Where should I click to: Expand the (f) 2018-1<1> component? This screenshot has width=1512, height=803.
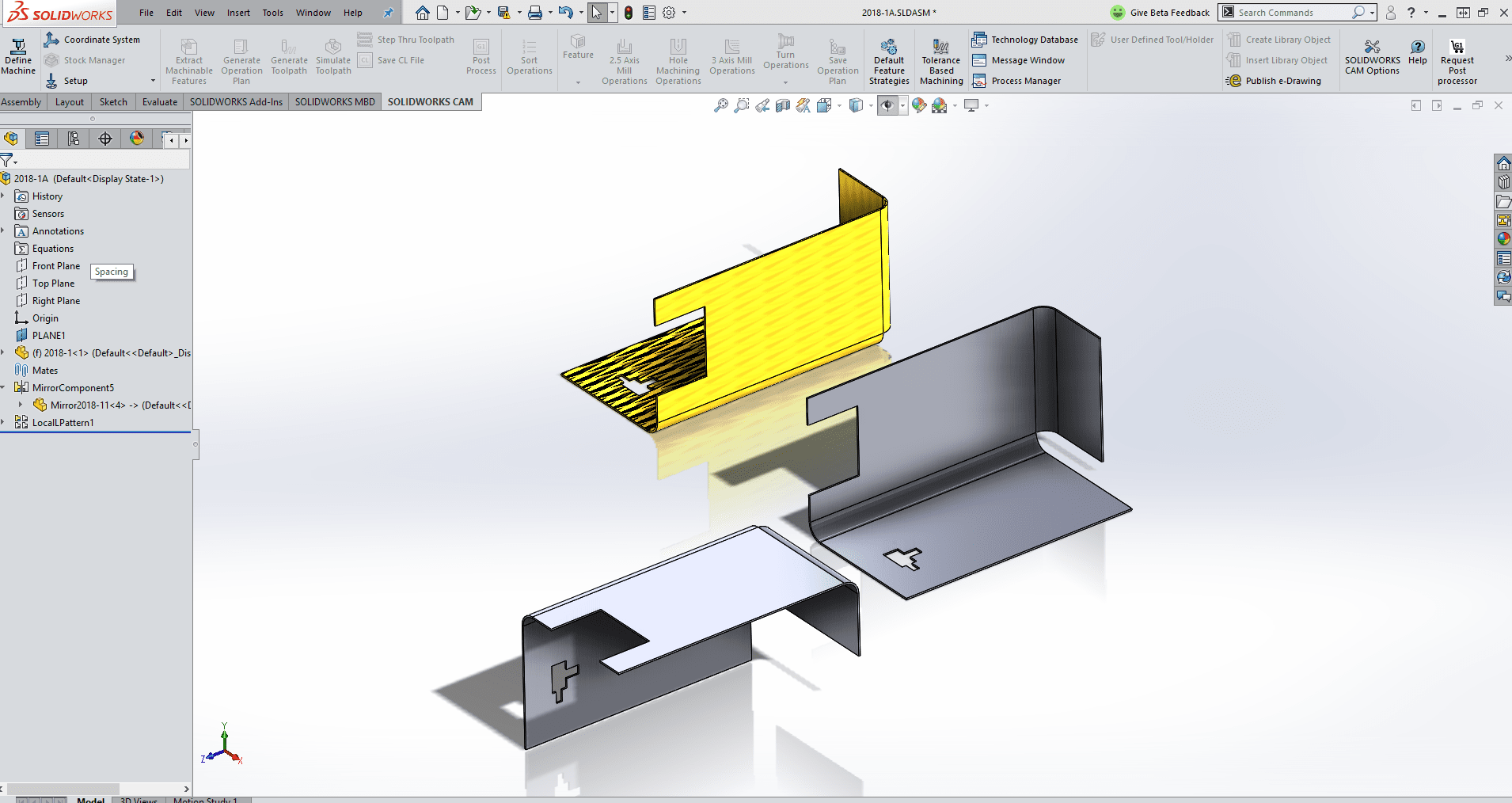(3, 352)
